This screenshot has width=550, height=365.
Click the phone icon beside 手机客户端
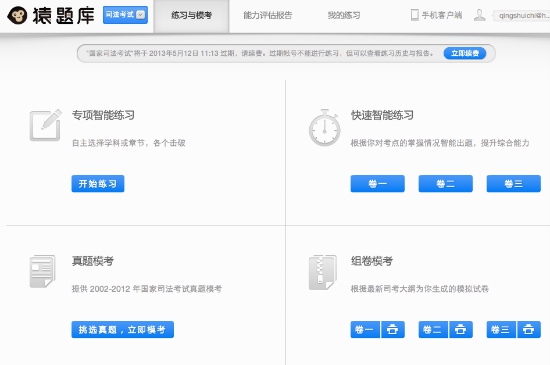coord(415,15)
